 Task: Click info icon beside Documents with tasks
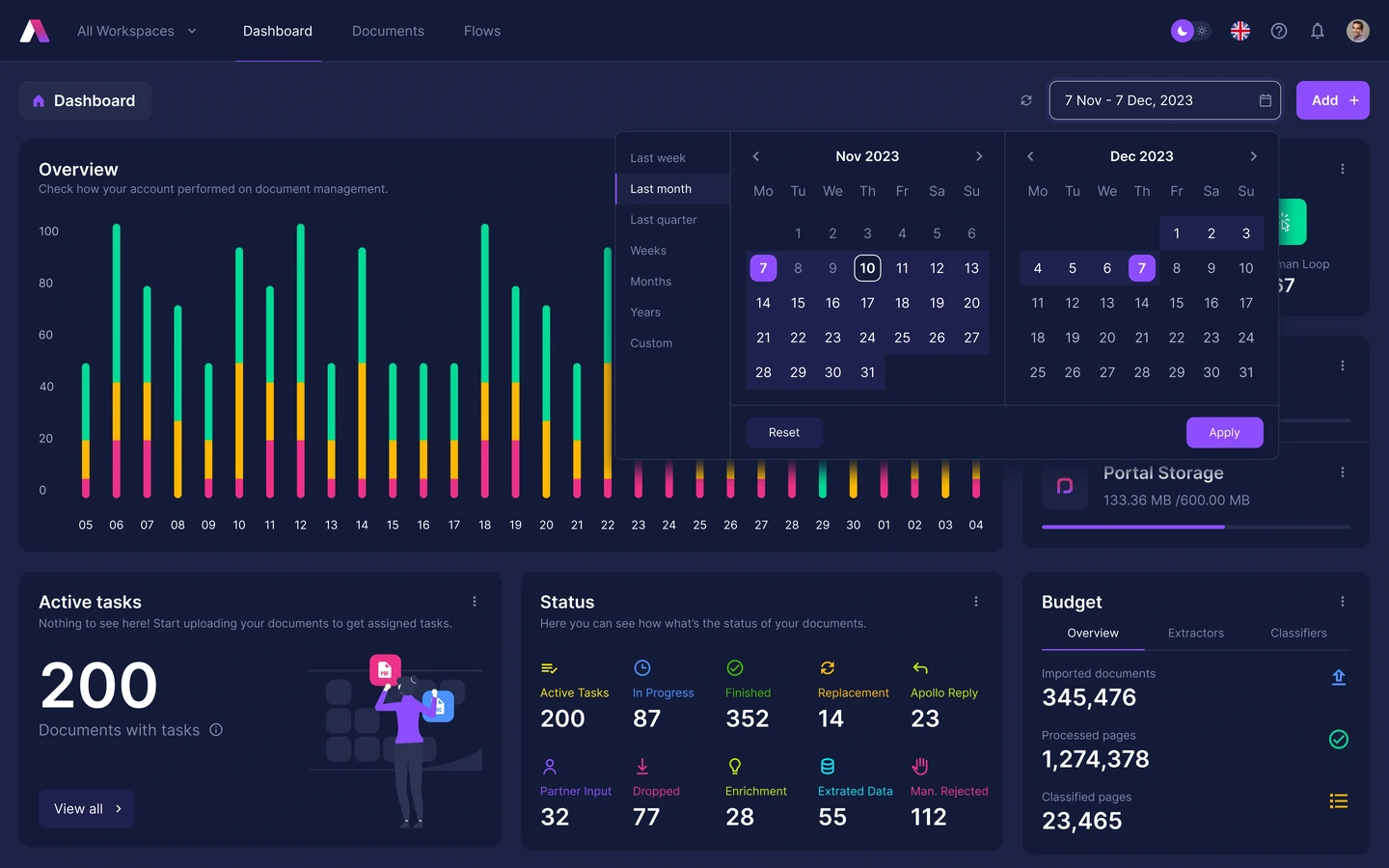click(216, 730)
